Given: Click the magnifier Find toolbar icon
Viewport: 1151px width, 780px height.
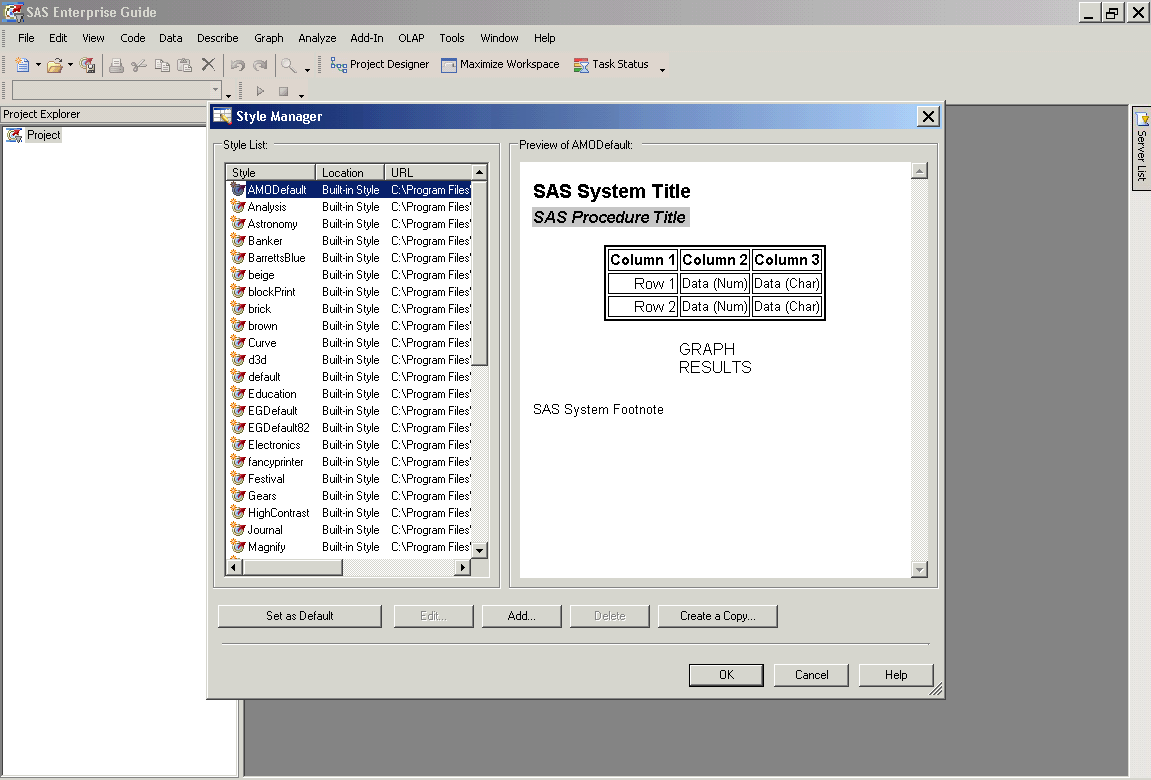Looking at the screenshot, I should click(289, 65).
